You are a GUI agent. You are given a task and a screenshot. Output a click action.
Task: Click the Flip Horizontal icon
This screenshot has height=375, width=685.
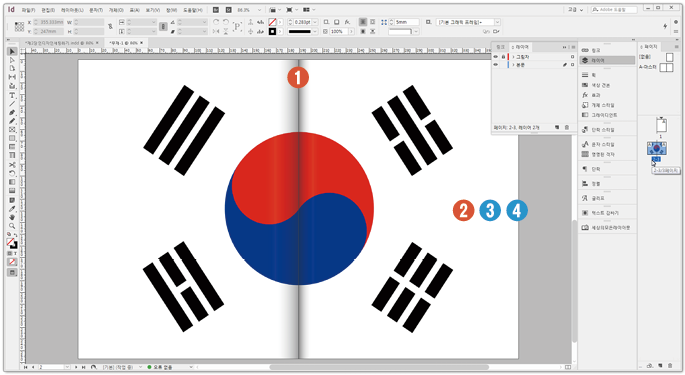click(x=216, y=31)
